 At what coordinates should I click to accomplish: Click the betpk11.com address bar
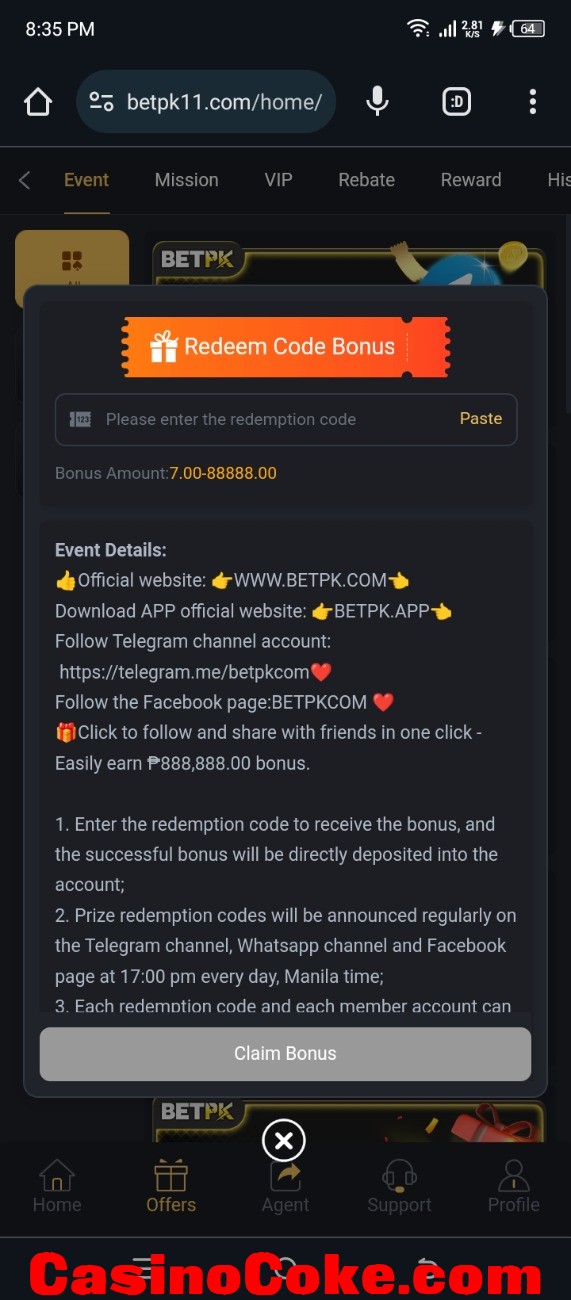point(206,102)
